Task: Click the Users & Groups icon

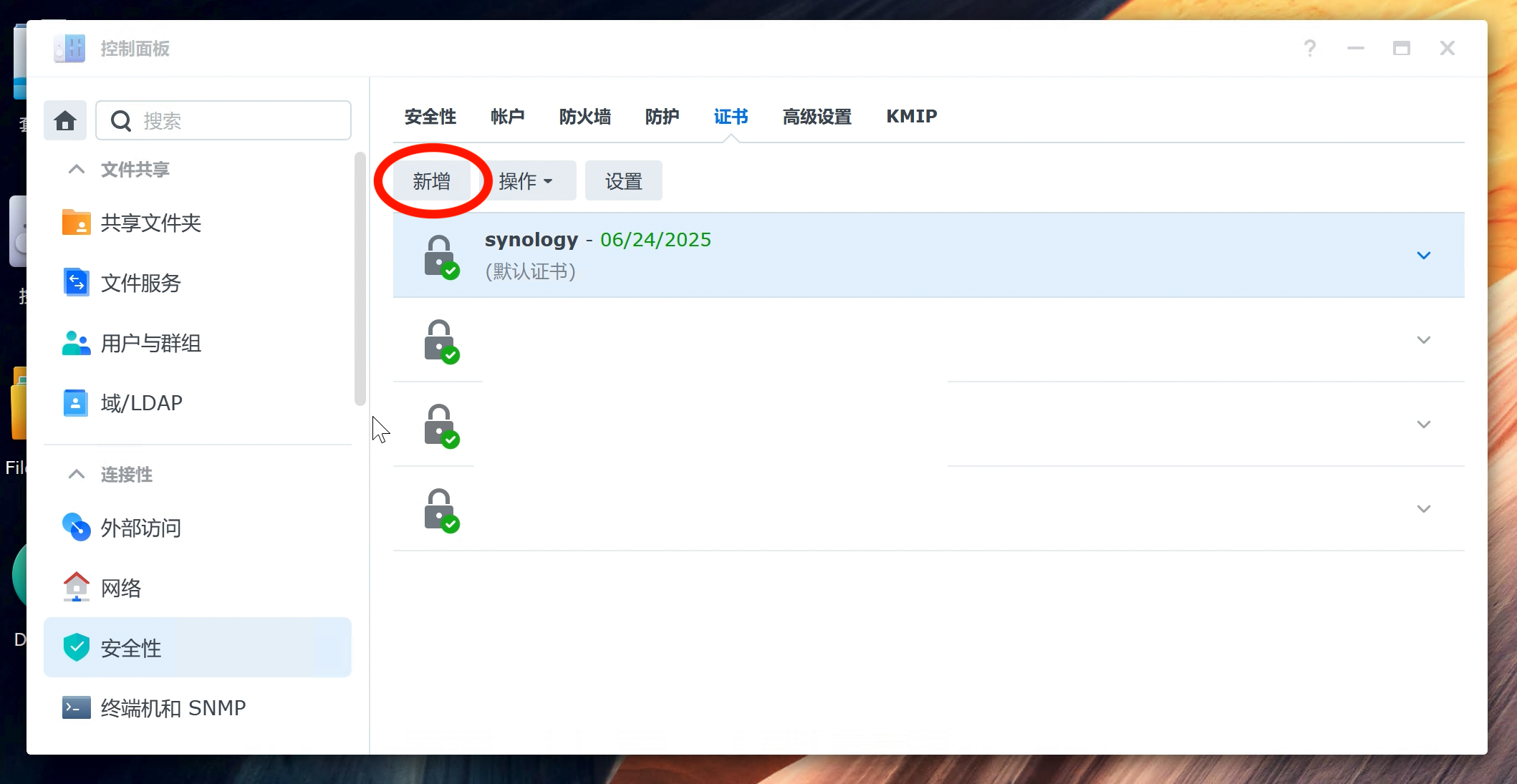Action: (x=76, y=343)
